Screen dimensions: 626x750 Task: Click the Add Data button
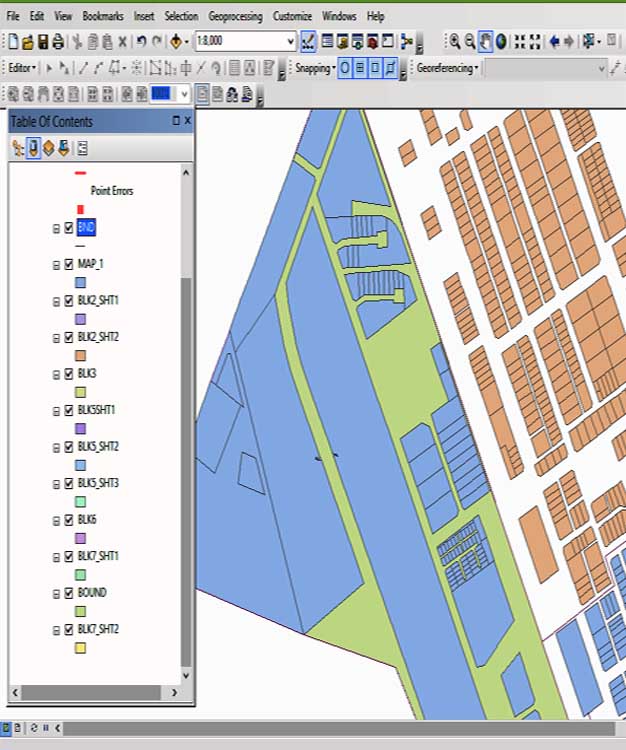(x=176, y=41)
